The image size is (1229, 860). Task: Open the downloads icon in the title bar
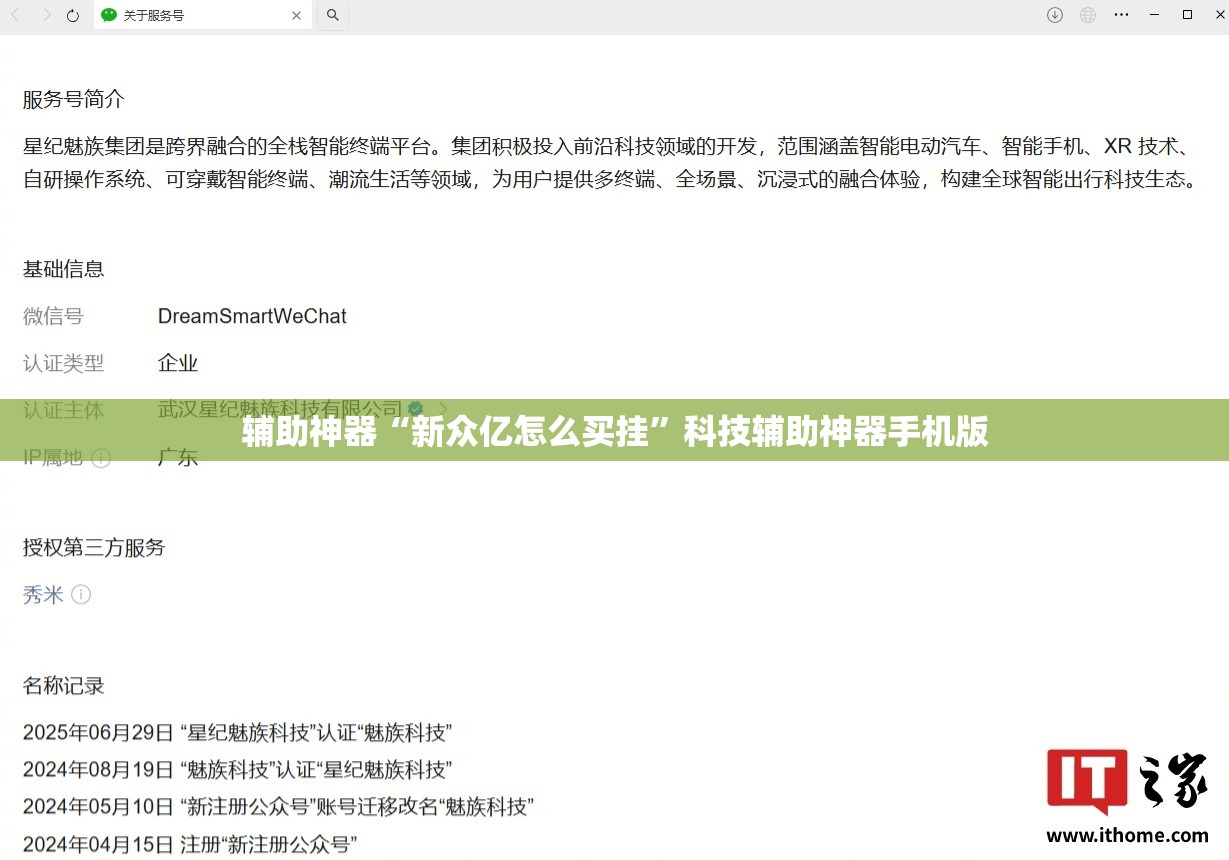(x=1054, y=15)
